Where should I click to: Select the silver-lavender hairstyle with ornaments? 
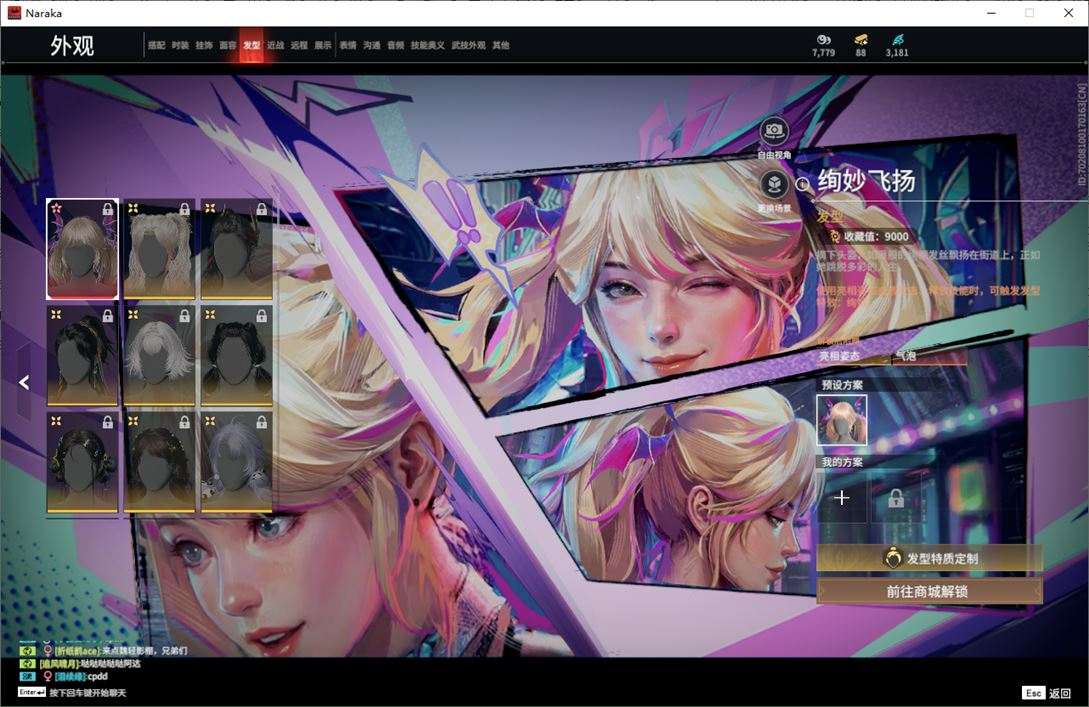(236, 463)
